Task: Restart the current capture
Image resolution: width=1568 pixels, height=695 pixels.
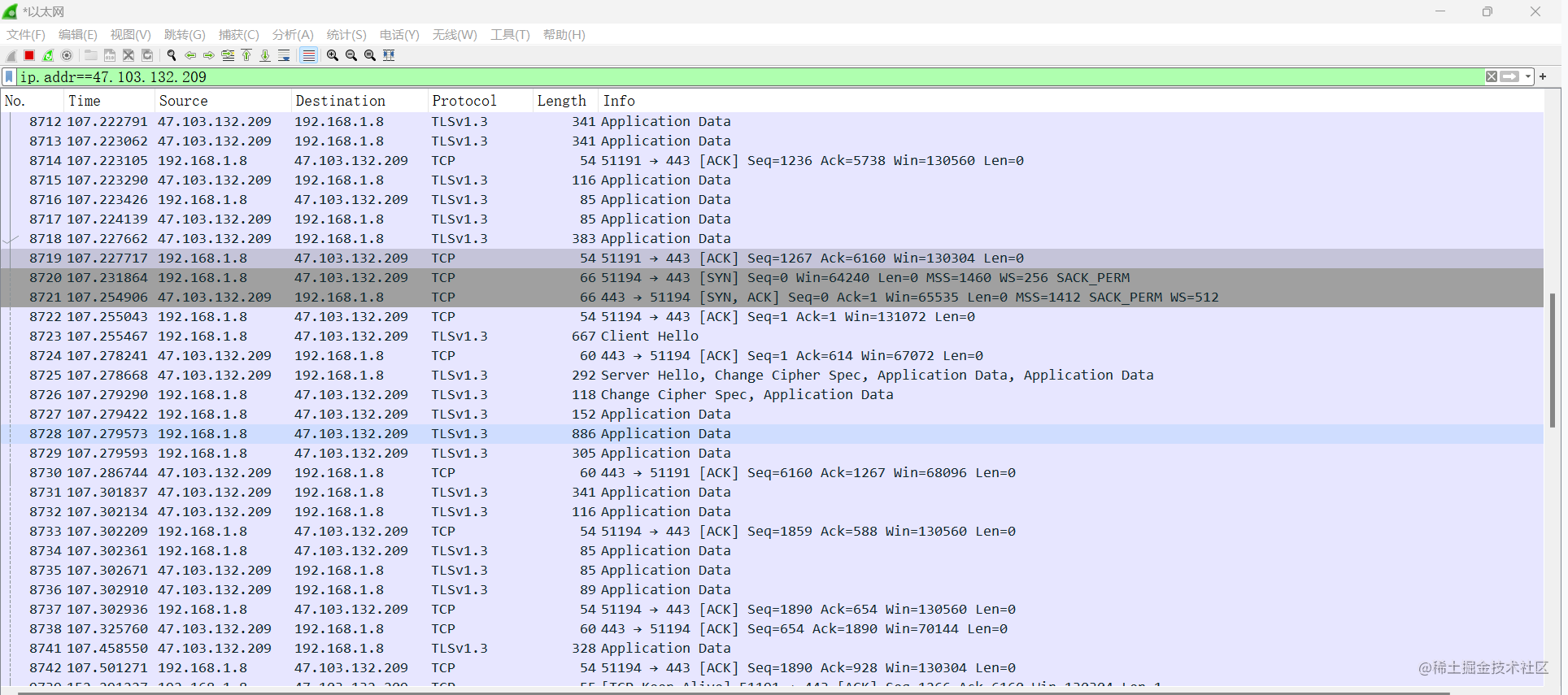Action: coord(48,55)
